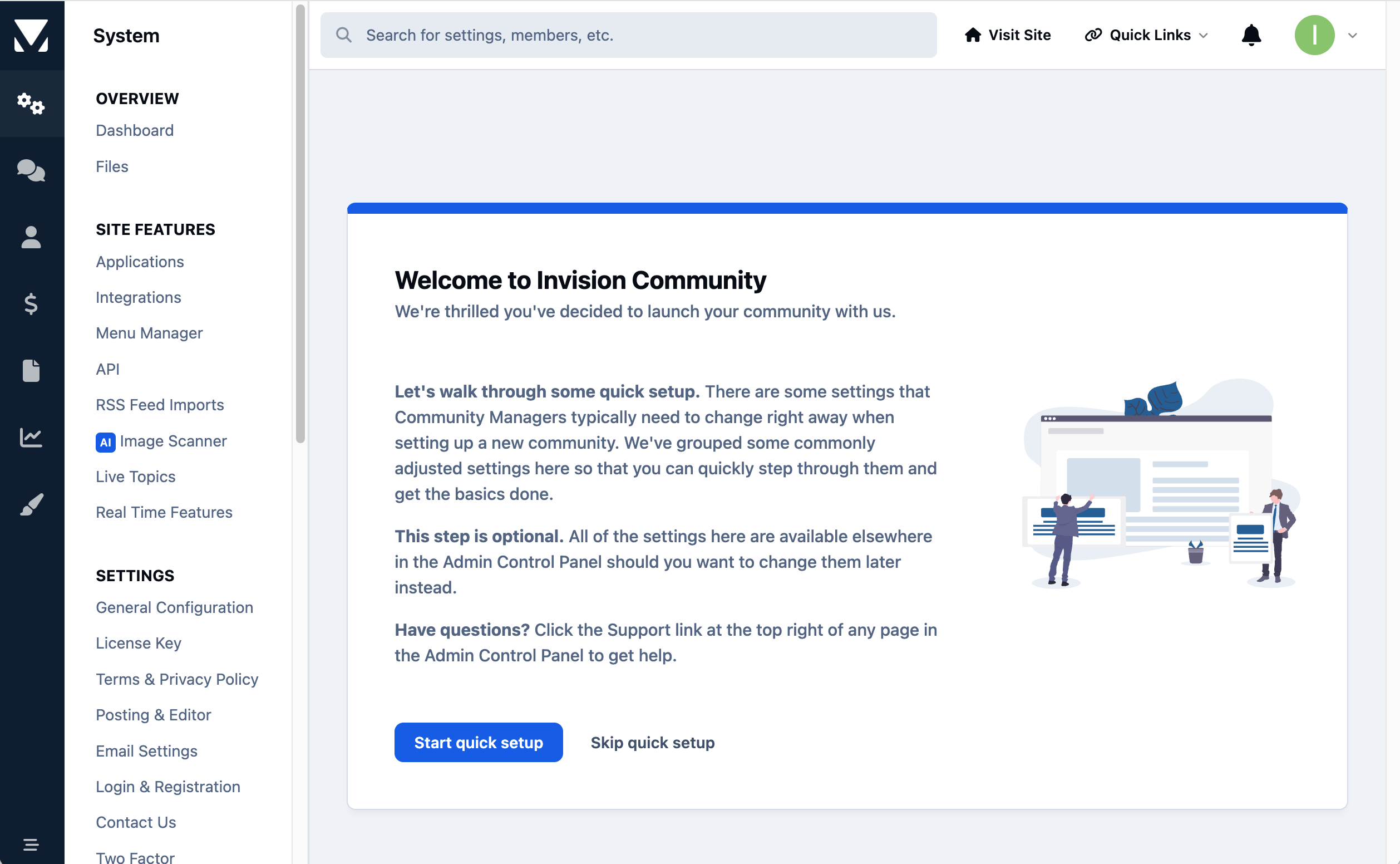Click Start quick setup button

pyautogui.click(x=479, y=742)
